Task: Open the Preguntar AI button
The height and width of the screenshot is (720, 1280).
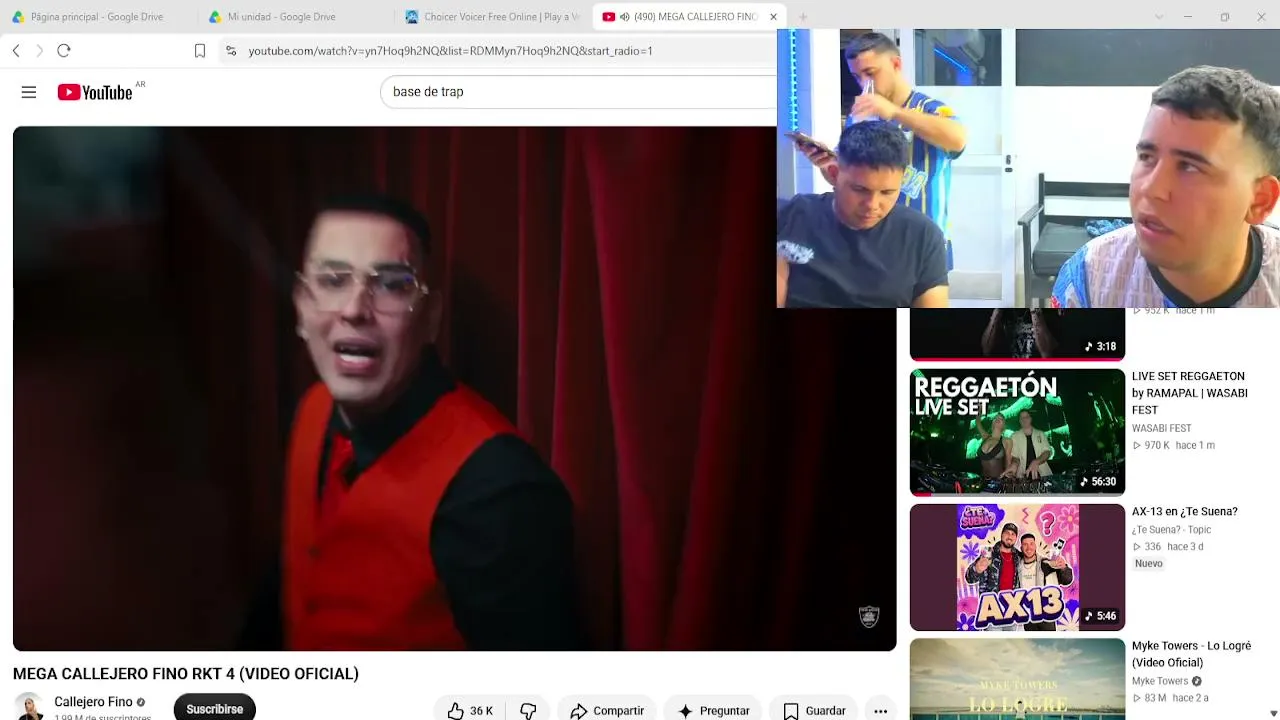Action: click(714, 711)
